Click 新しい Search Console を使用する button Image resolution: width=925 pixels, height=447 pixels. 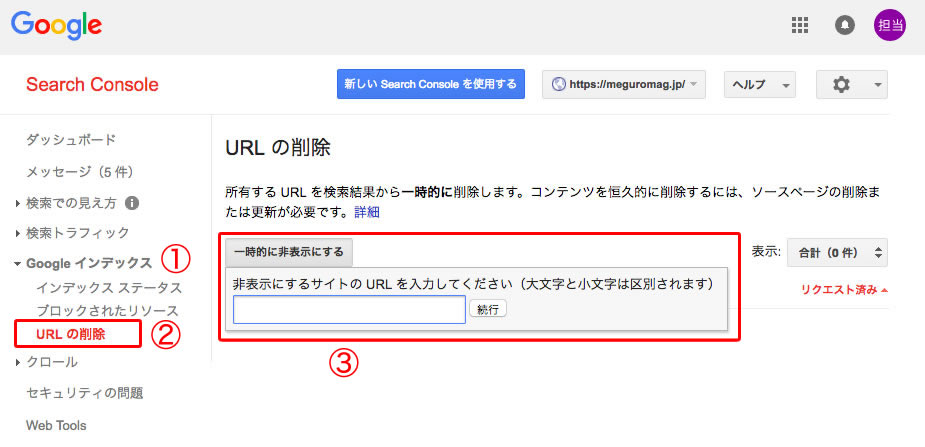(x=430, y=84)
